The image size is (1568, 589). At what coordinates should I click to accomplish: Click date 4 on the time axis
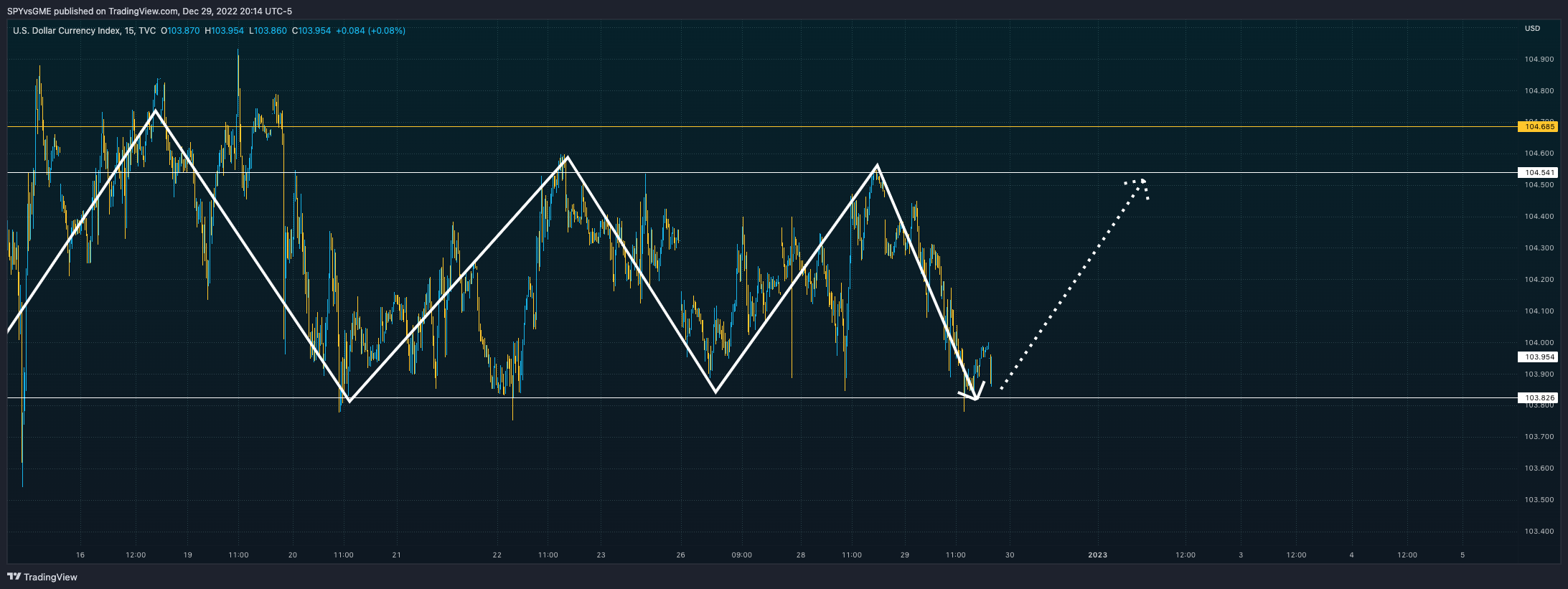(1351, 555)
